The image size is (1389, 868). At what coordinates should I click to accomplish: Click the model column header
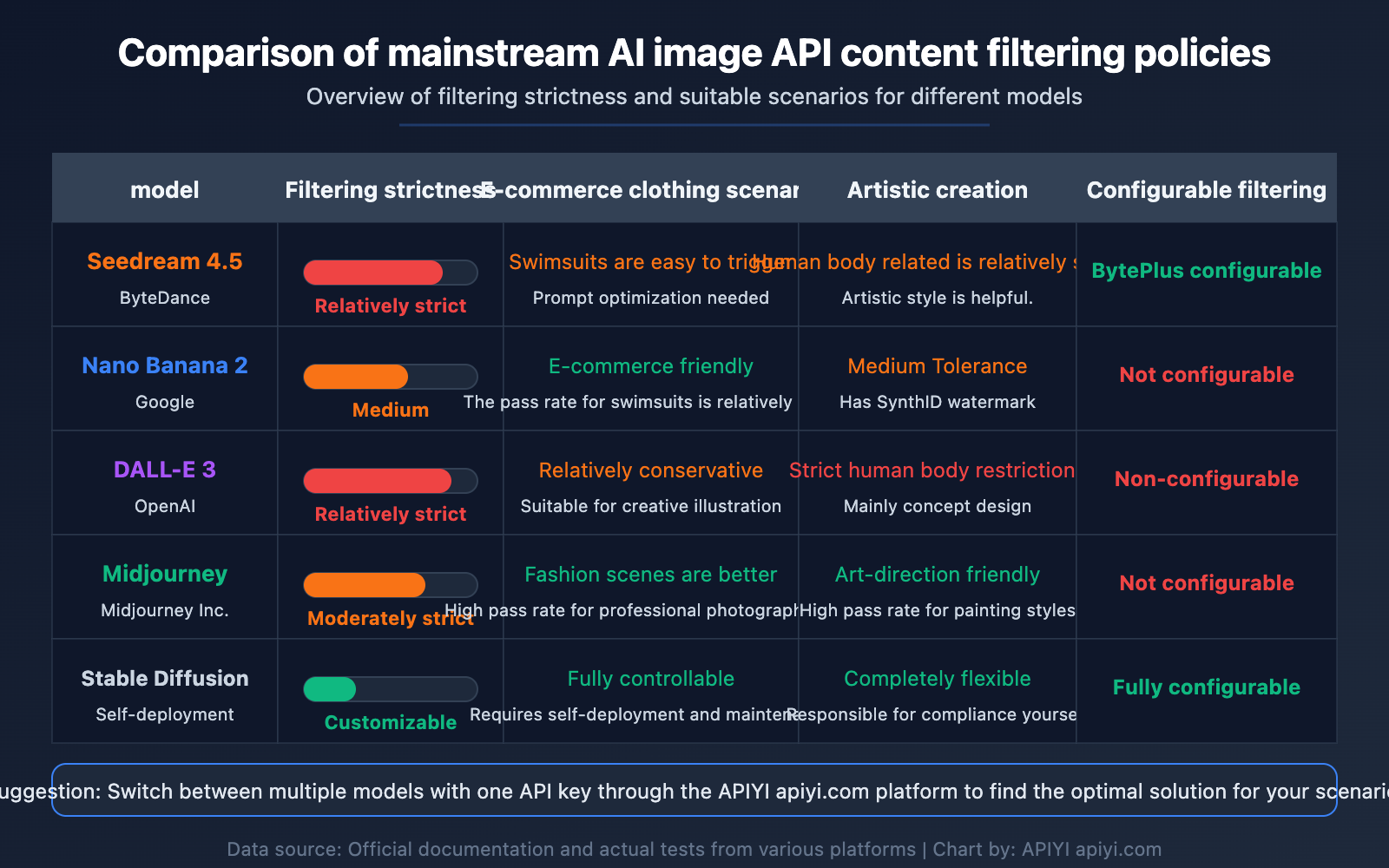(x=164, y=189)
